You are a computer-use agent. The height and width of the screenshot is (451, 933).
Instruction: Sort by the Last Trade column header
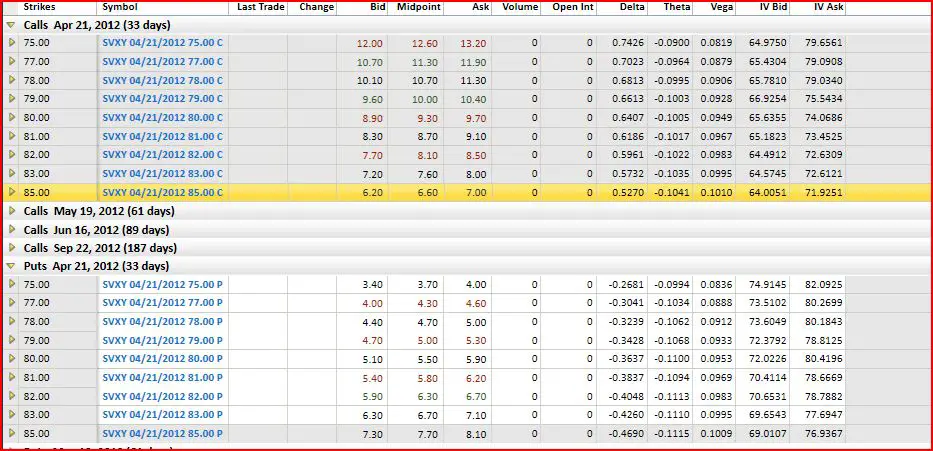261,7
